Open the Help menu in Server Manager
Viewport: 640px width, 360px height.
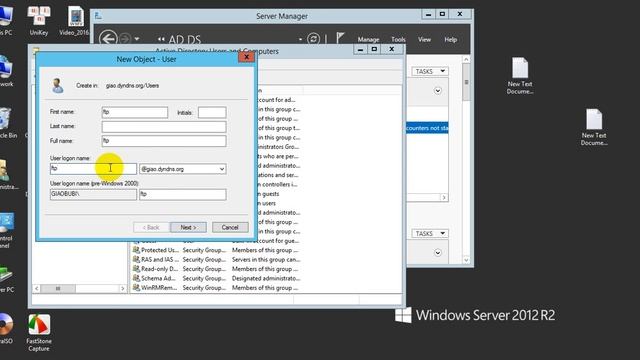(x=450, y=40)
